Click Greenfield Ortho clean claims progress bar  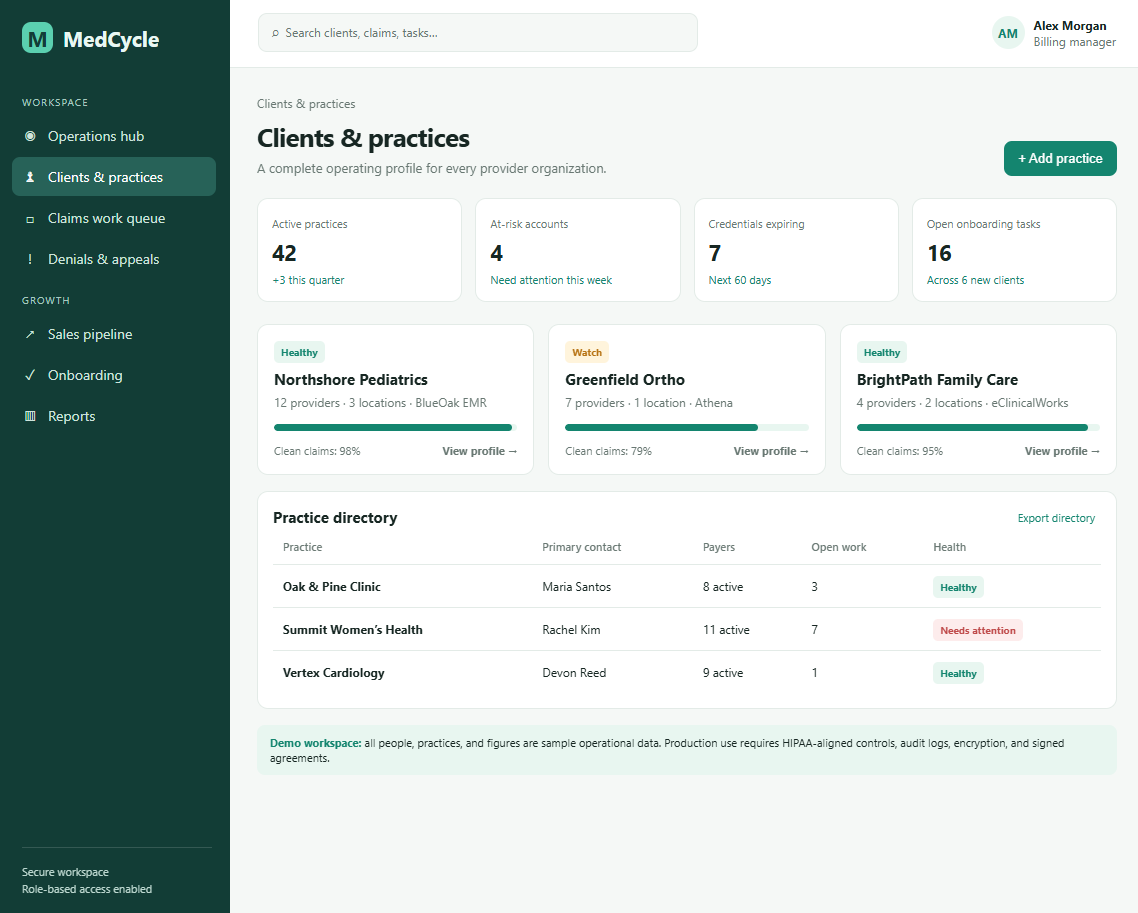[687, 427]
